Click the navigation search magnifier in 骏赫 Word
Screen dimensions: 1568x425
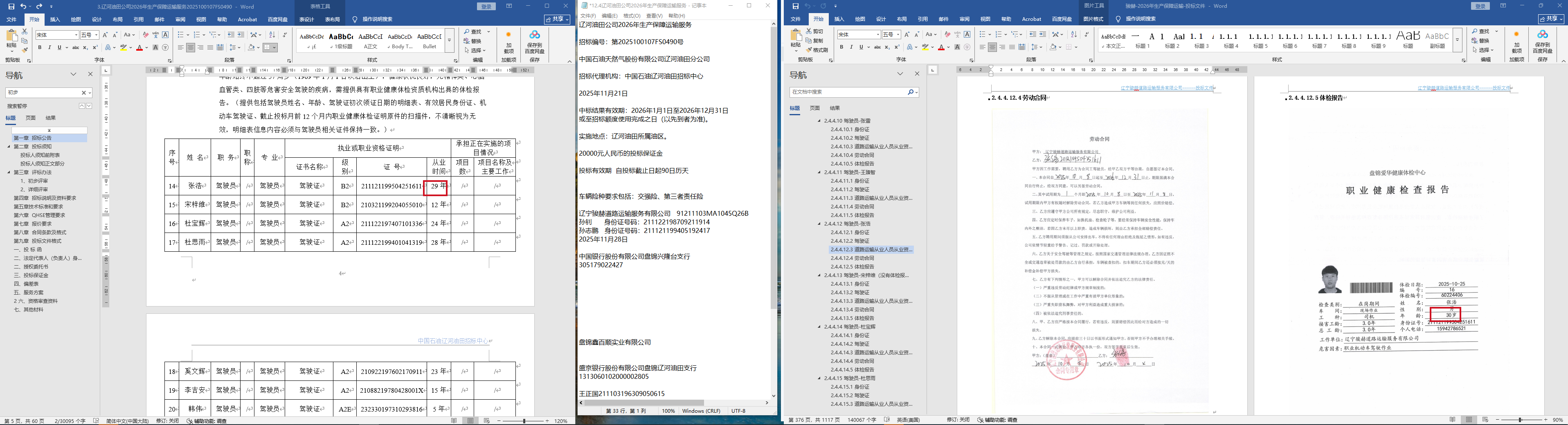pyautogui.click(x=911, y=92)
